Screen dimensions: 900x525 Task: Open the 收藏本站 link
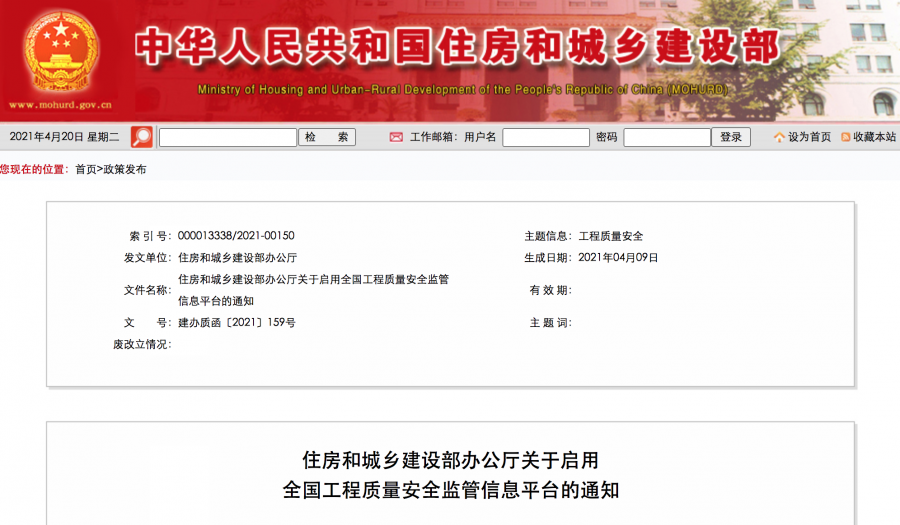pos(874,137)
